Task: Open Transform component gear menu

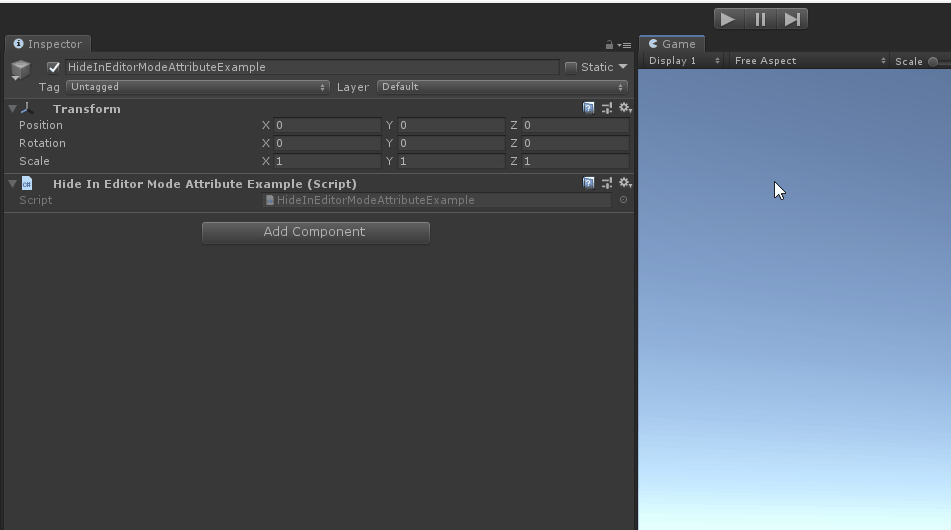Action: coord(625,108)
